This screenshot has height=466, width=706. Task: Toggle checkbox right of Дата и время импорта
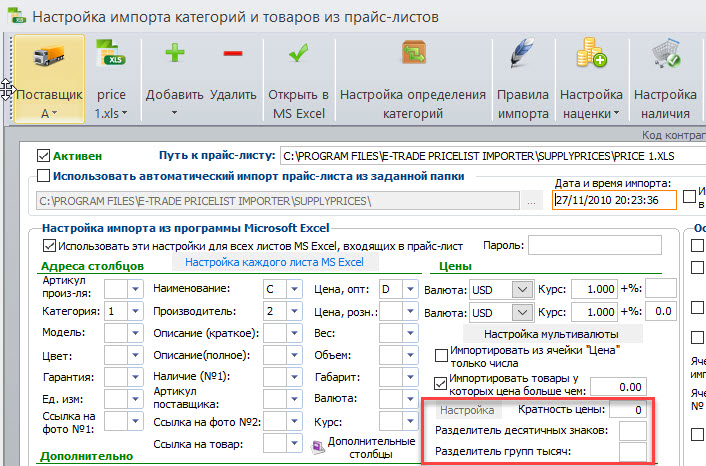tap(689, 196)
